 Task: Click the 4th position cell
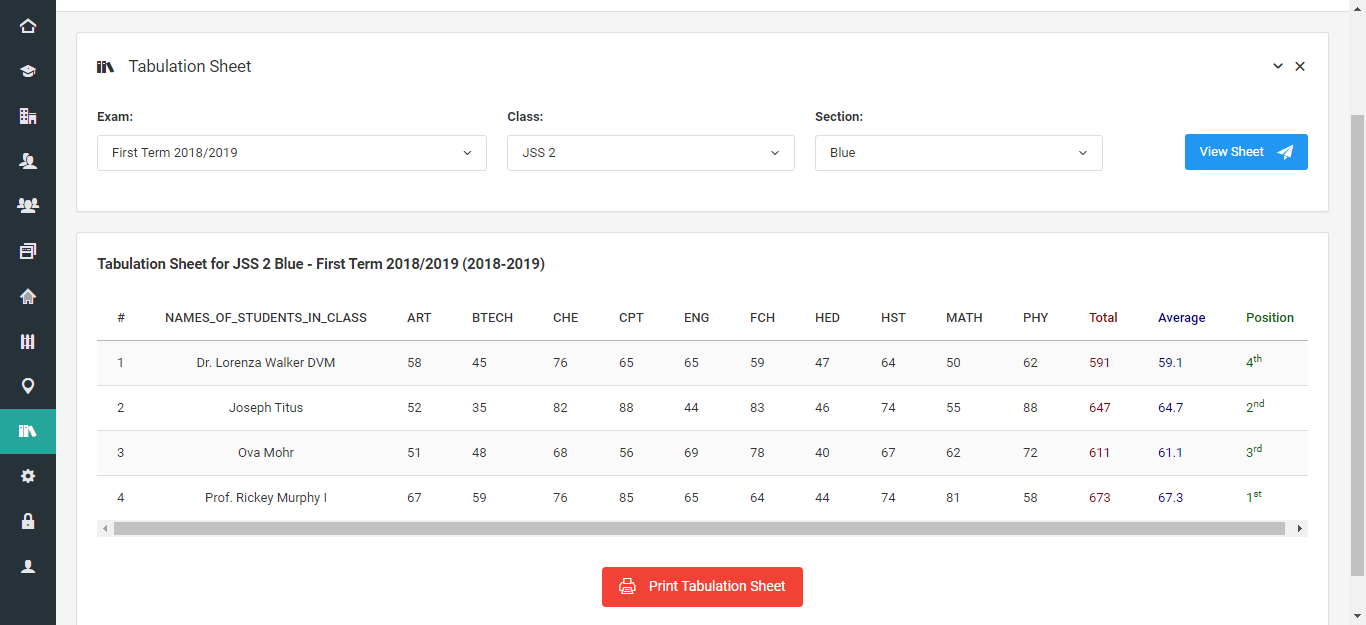1254,362
